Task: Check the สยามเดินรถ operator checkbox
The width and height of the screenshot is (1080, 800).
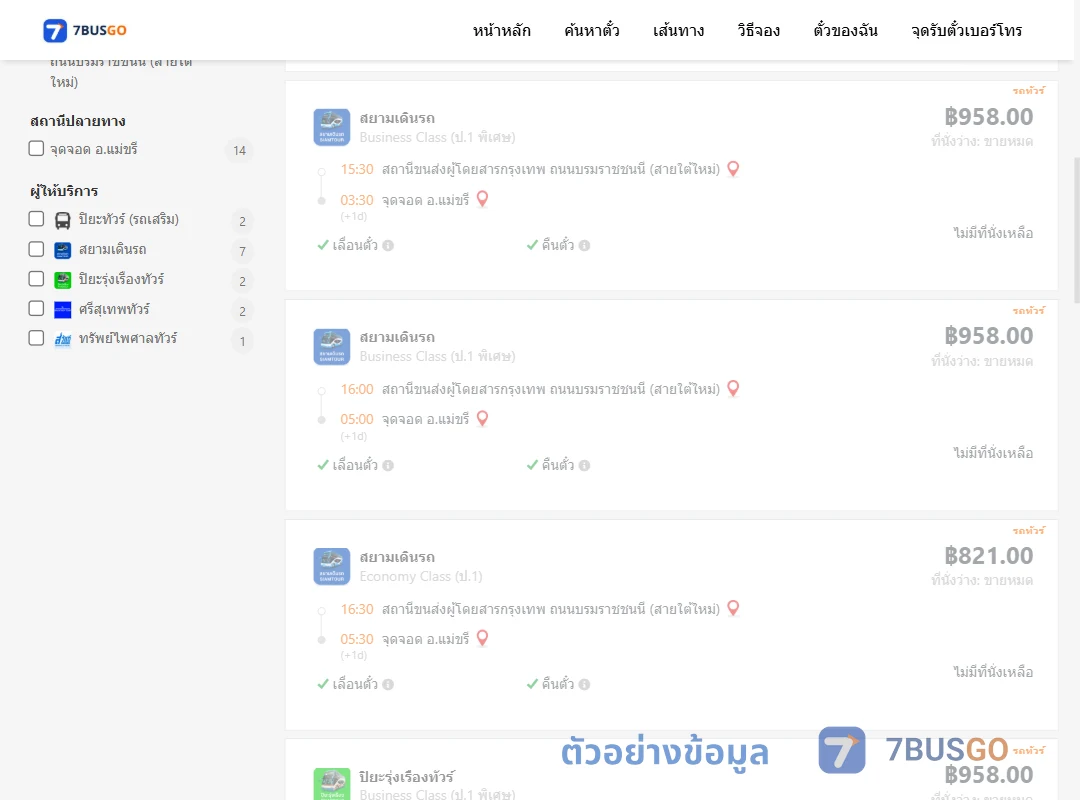Action: click(37, 249)
